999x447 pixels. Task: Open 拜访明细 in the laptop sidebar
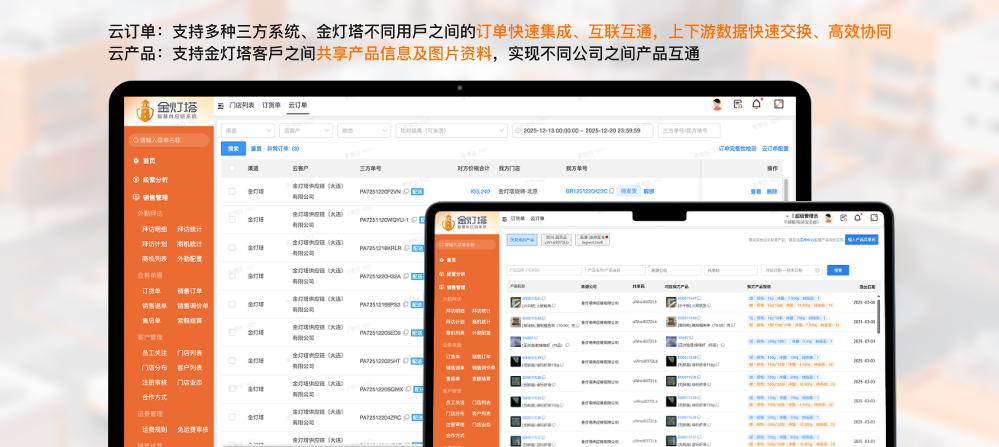point(154,229)
